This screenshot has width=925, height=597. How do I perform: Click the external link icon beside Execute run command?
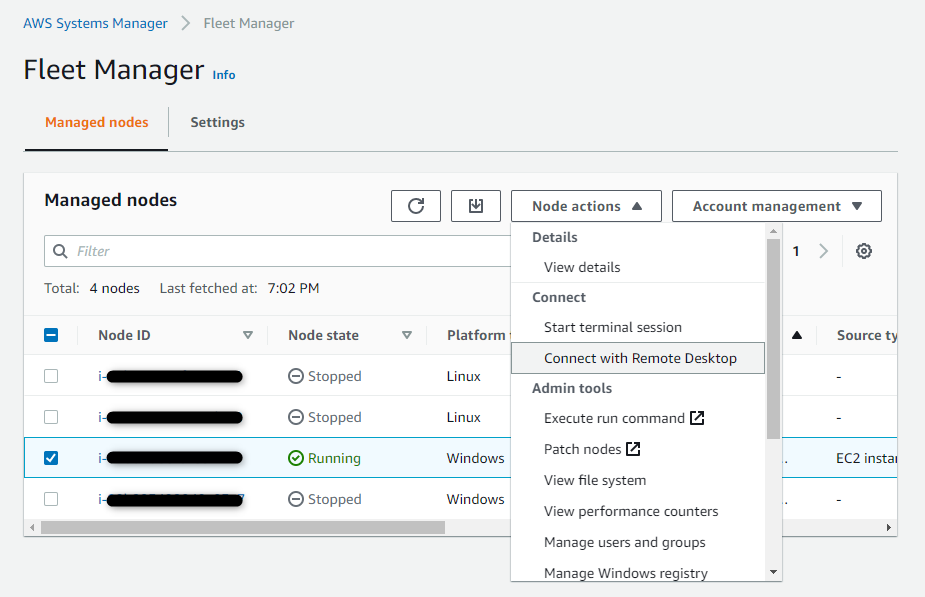pyautogui.click(x=697, y=418)
